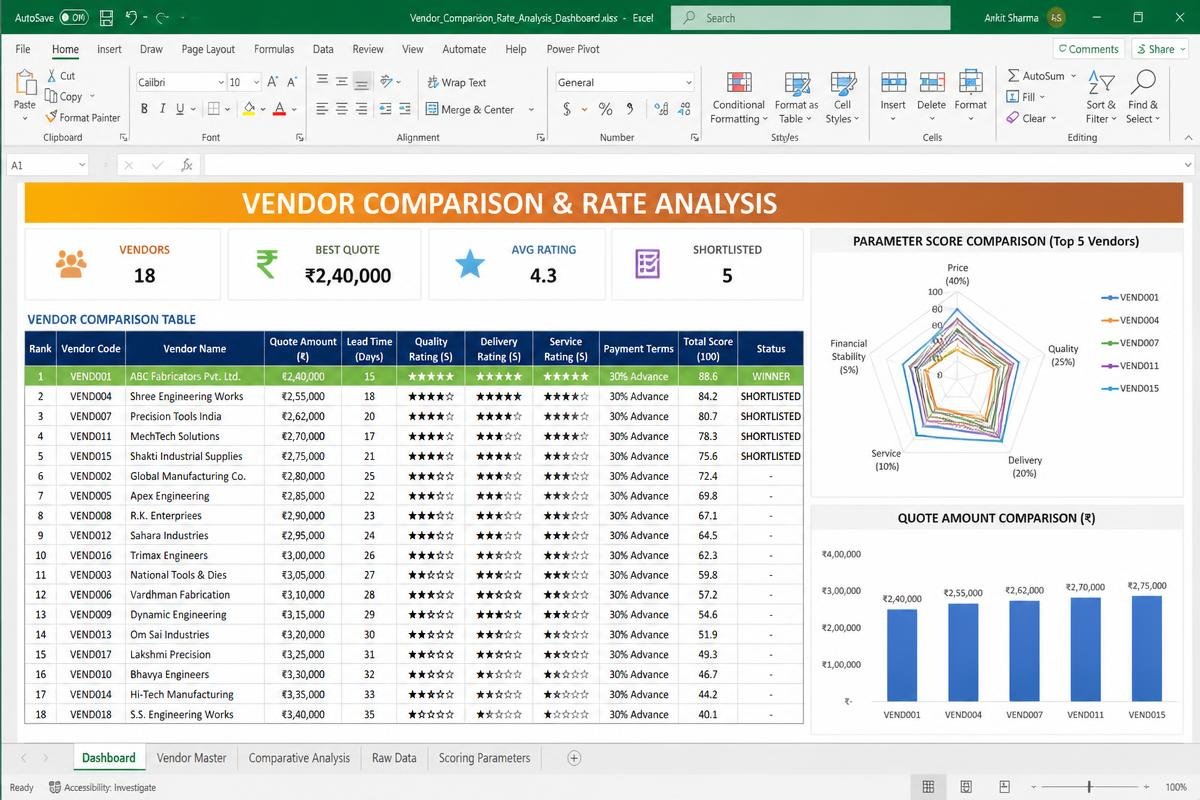The image size is (1200, 800).
Task: Toggle Center alignment
Action: click(342, 109)
